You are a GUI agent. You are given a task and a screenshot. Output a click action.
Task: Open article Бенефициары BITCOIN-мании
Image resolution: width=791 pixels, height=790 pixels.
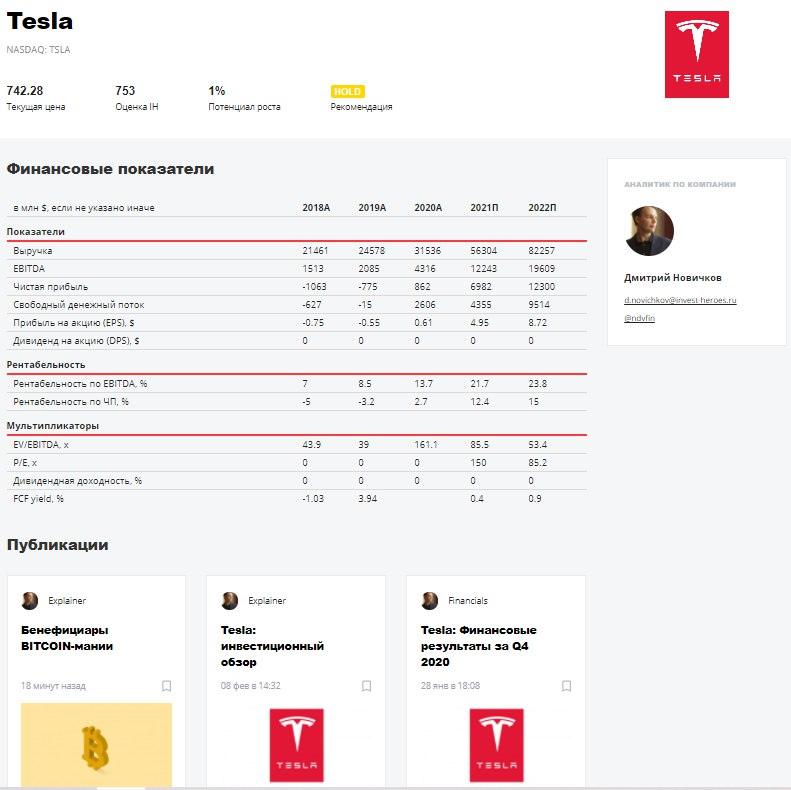click(x=67, y=638)
